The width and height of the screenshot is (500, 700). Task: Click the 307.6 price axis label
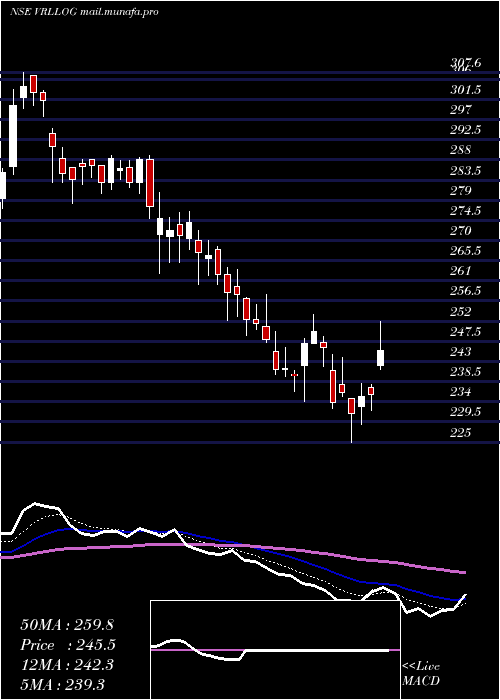point(466,63)
